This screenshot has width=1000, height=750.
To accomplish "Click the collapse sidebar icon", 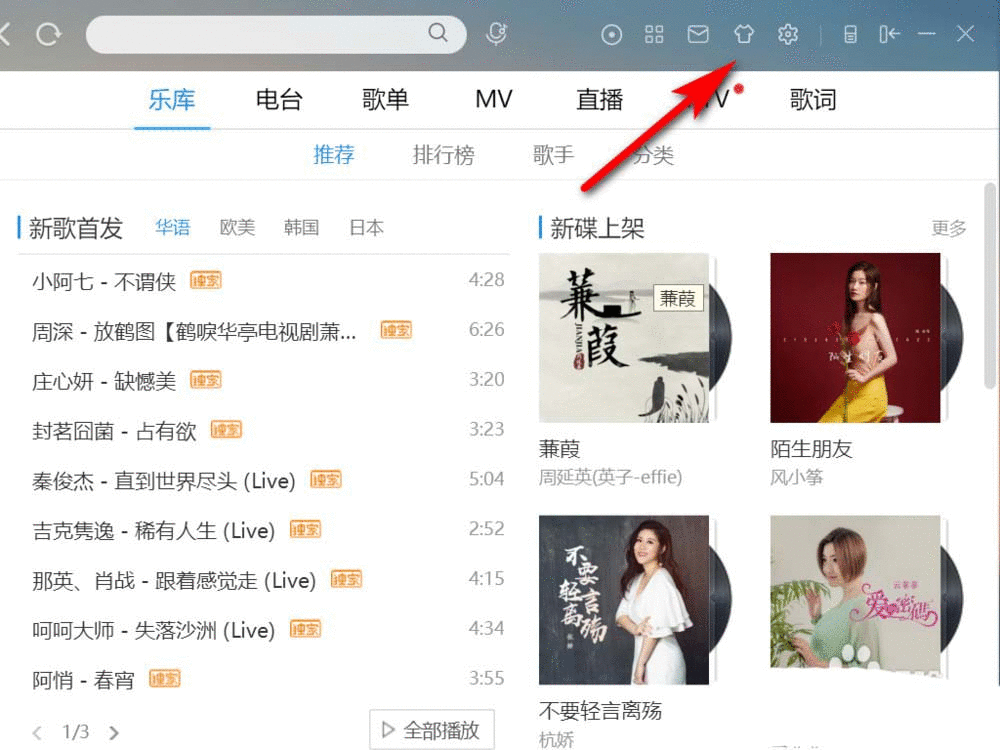I will (889, 33).
